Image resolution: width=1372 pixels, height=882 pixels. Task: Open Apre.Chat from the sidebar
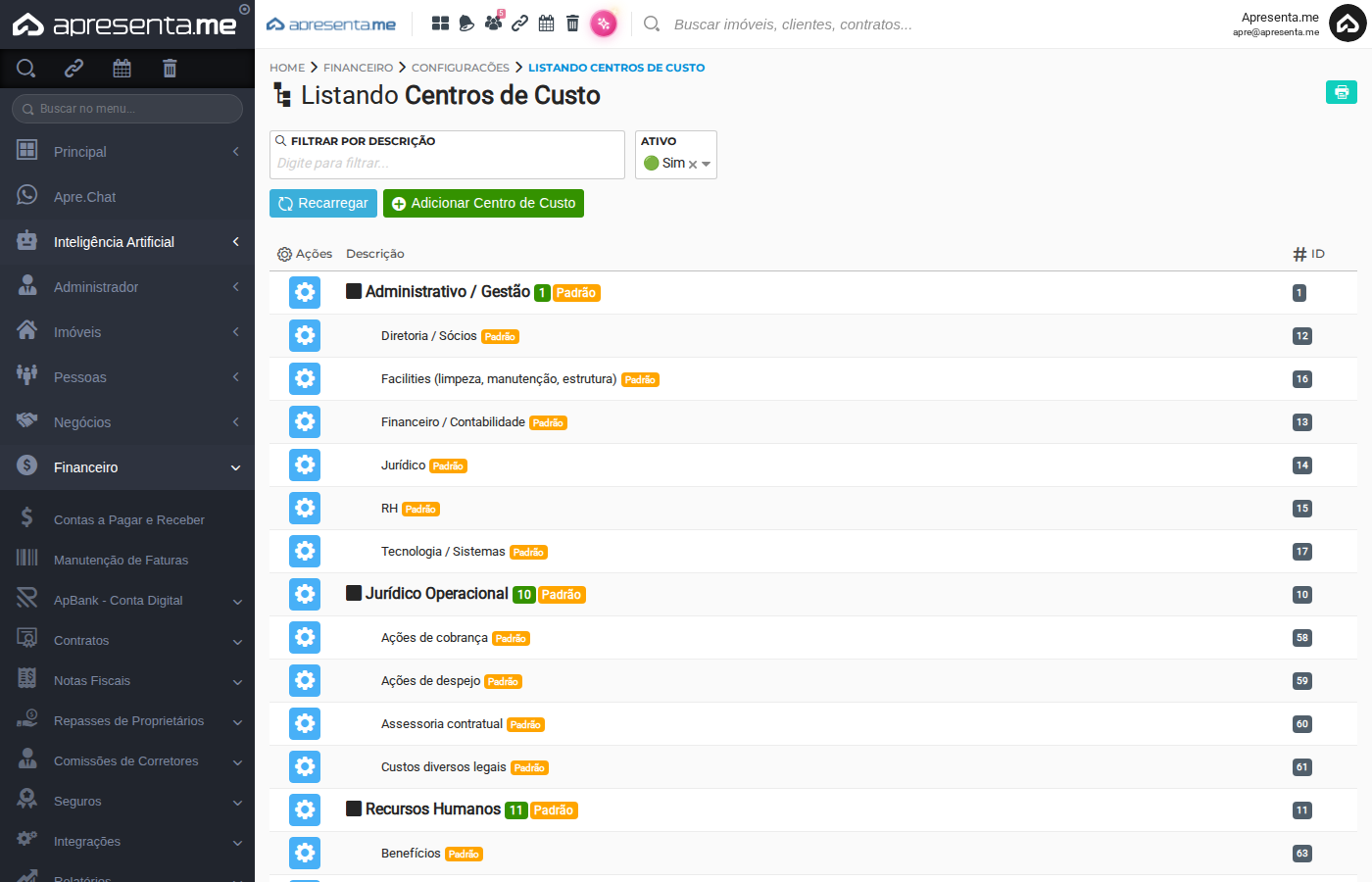click(127, 197)
